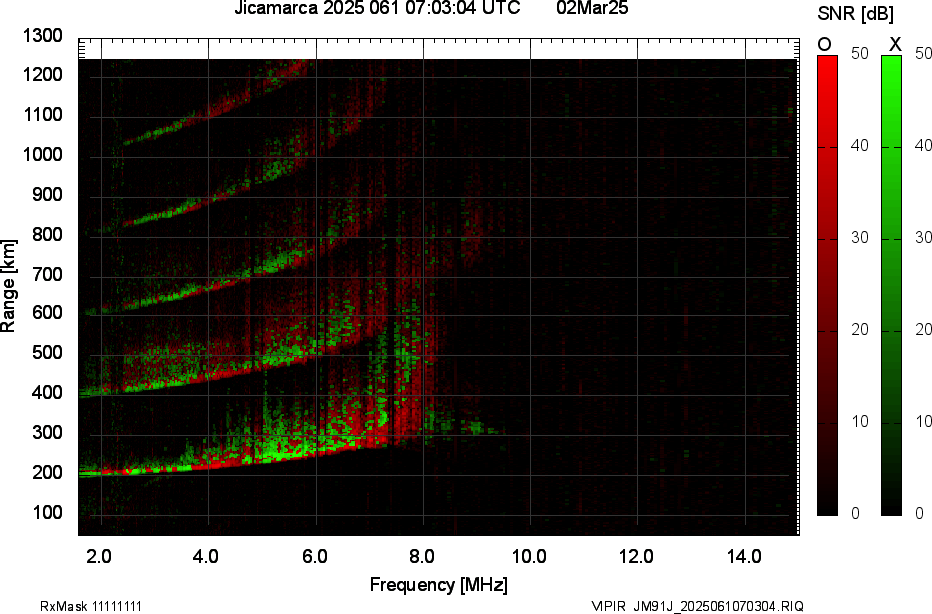The height and width of the screenshot is (614, 932).
Task: Click the file name 'VIPIR JM91J_2025061070304.RIQ'
Action: point(698,606)
